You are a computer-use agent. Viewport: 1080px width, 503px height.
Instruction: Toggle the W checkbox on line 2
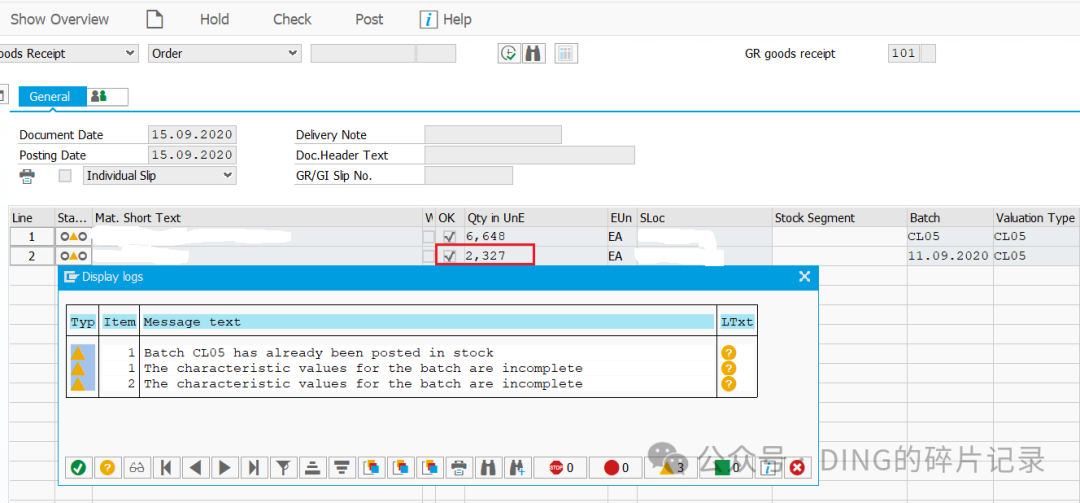(x=428, y=256)
